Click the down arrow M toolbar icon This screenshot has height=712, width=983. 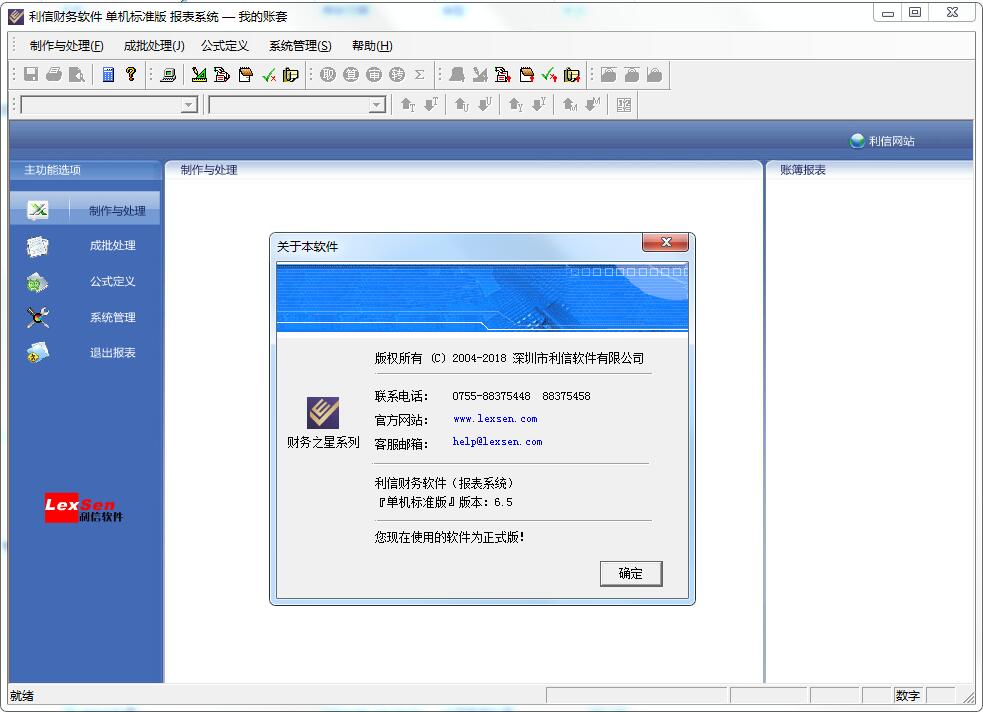pyautogui.click(x=592, y=105)
